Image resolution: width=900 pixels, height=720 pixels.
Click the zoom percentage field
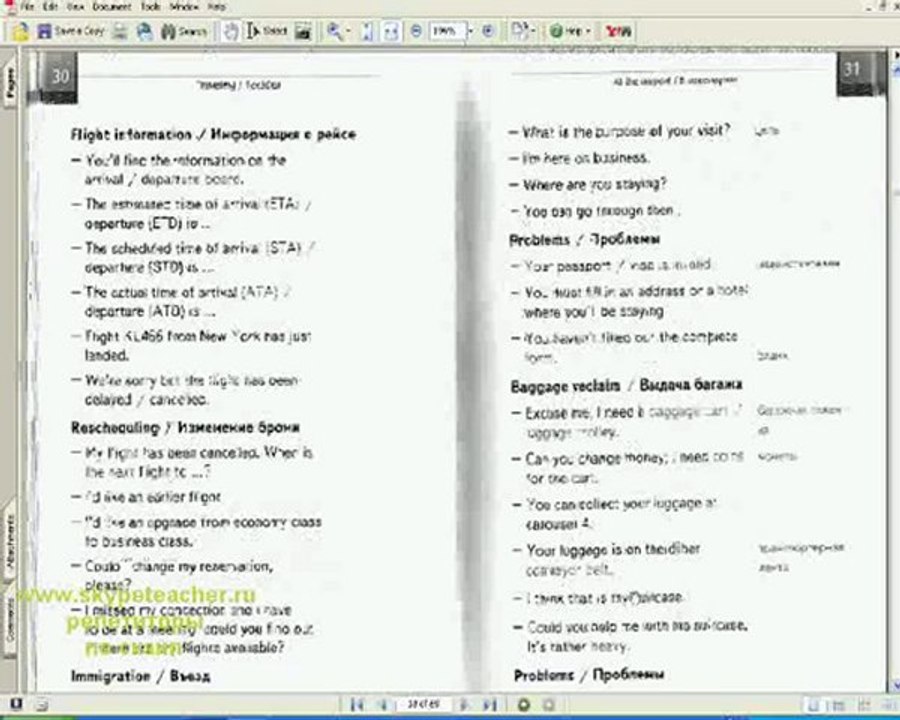coord(447,31)
